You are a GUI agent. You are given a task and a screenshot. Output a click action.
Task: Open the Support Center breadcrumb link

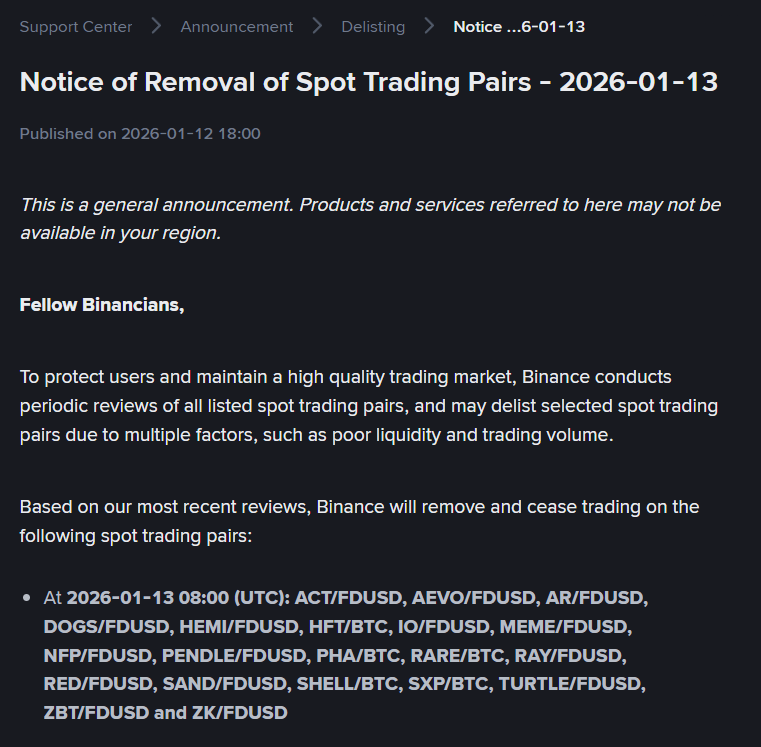coord(76,27)
